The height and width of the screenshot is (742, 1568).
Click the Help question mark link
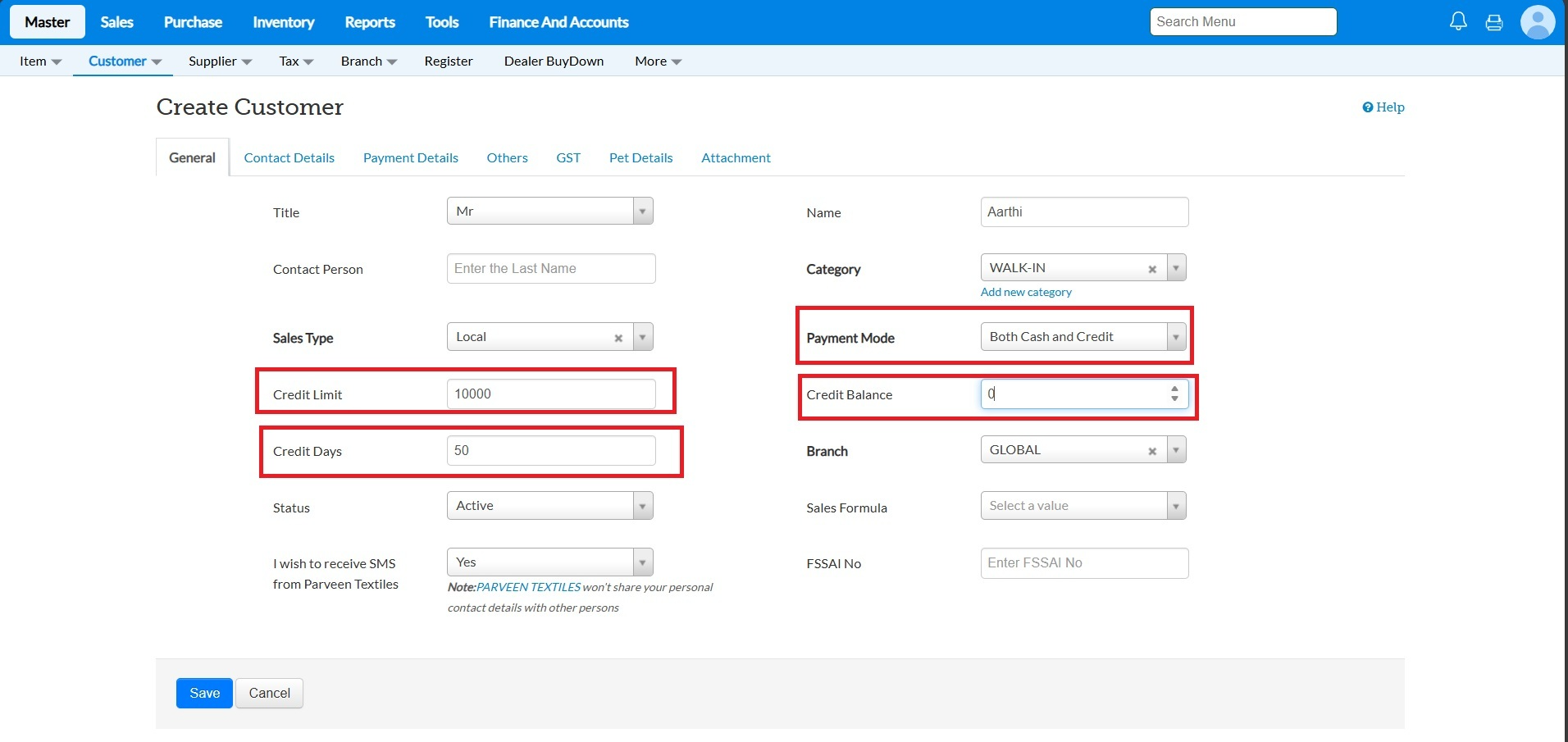coord(1383,107)
